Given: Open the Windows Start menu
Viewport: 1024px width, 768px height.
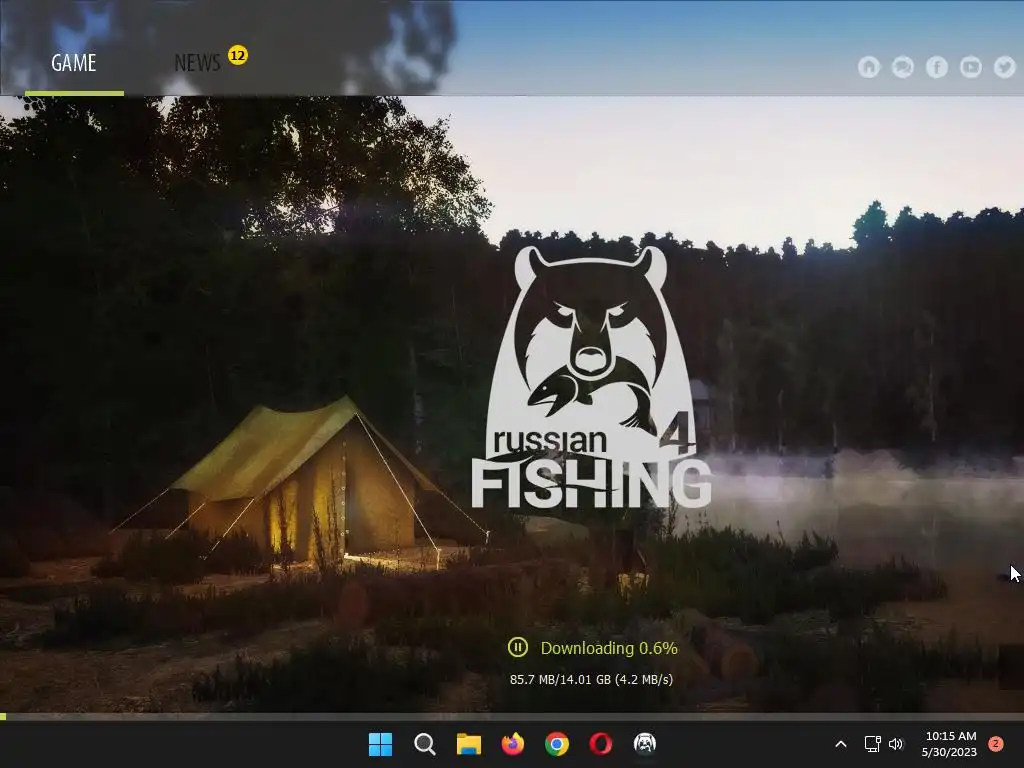Looking at the screenshot, I should click(380, 744).
